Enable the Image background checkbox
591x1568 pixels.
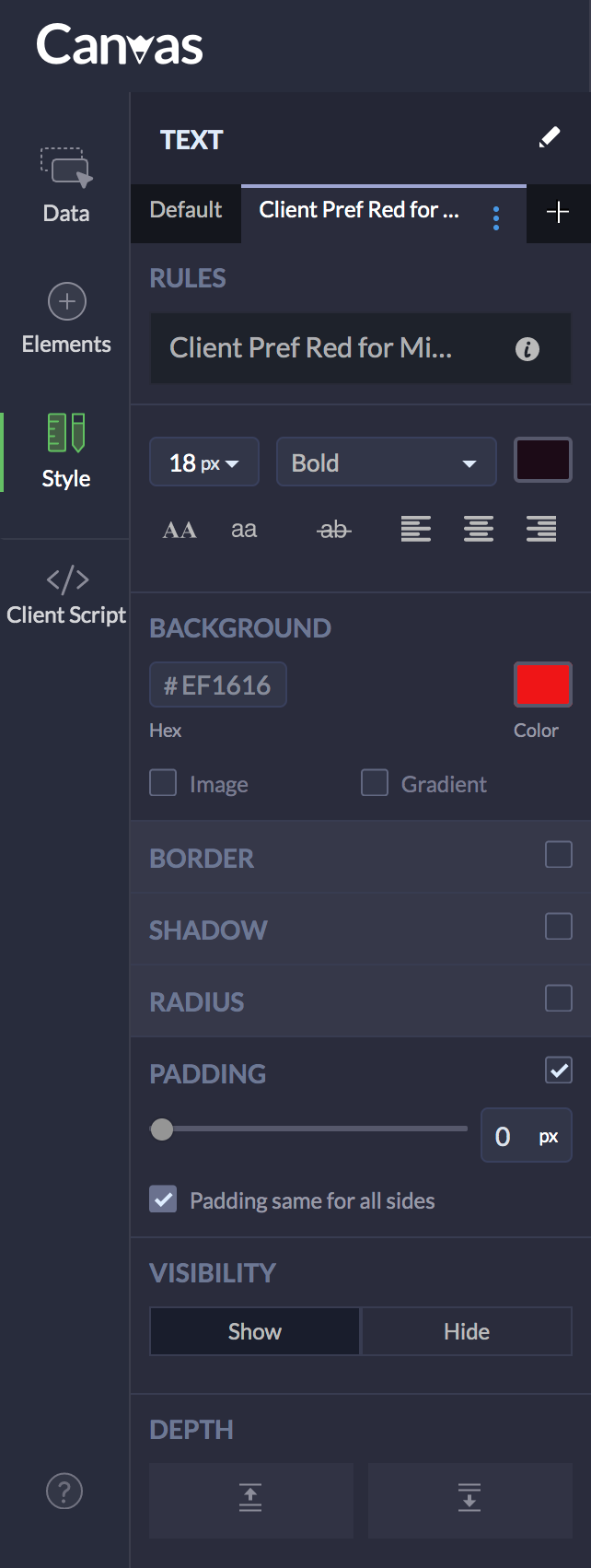(163, 783)
